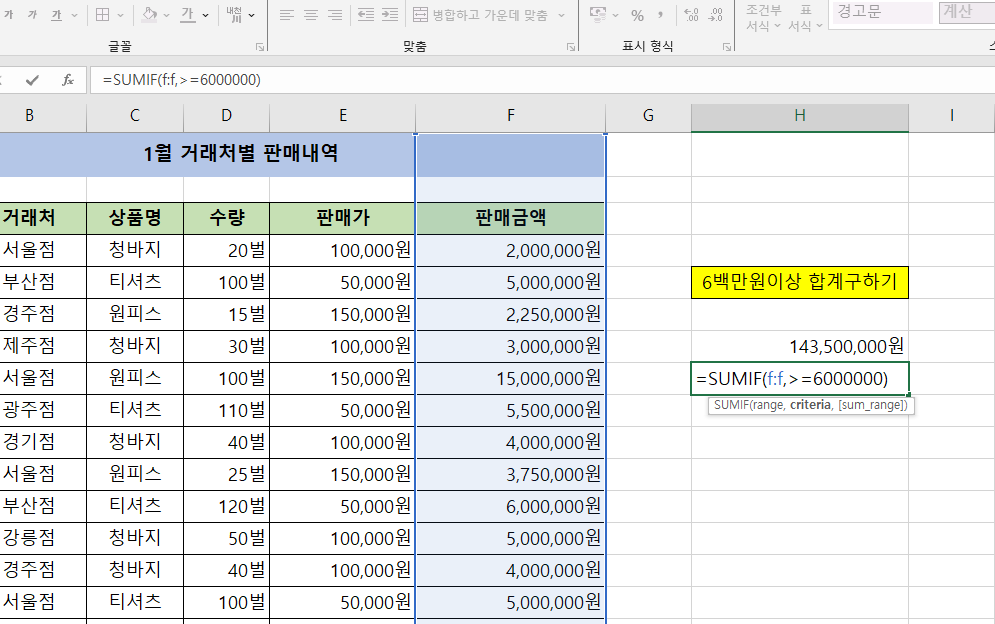Click criteria in the SUMIF tooltip

point(810,405)
